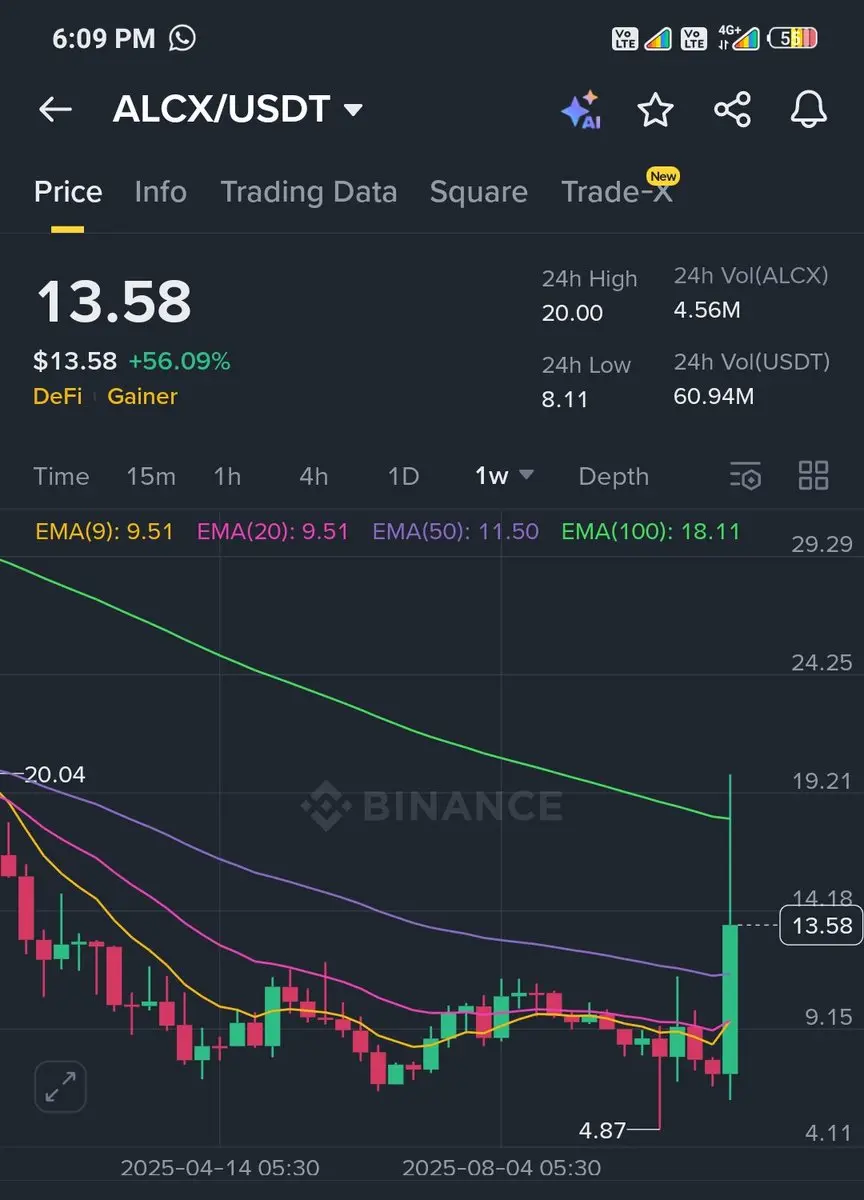Tap the 24h High value 20.00
The height and width of the screenshot is (1200, 864).
(572, 313)
